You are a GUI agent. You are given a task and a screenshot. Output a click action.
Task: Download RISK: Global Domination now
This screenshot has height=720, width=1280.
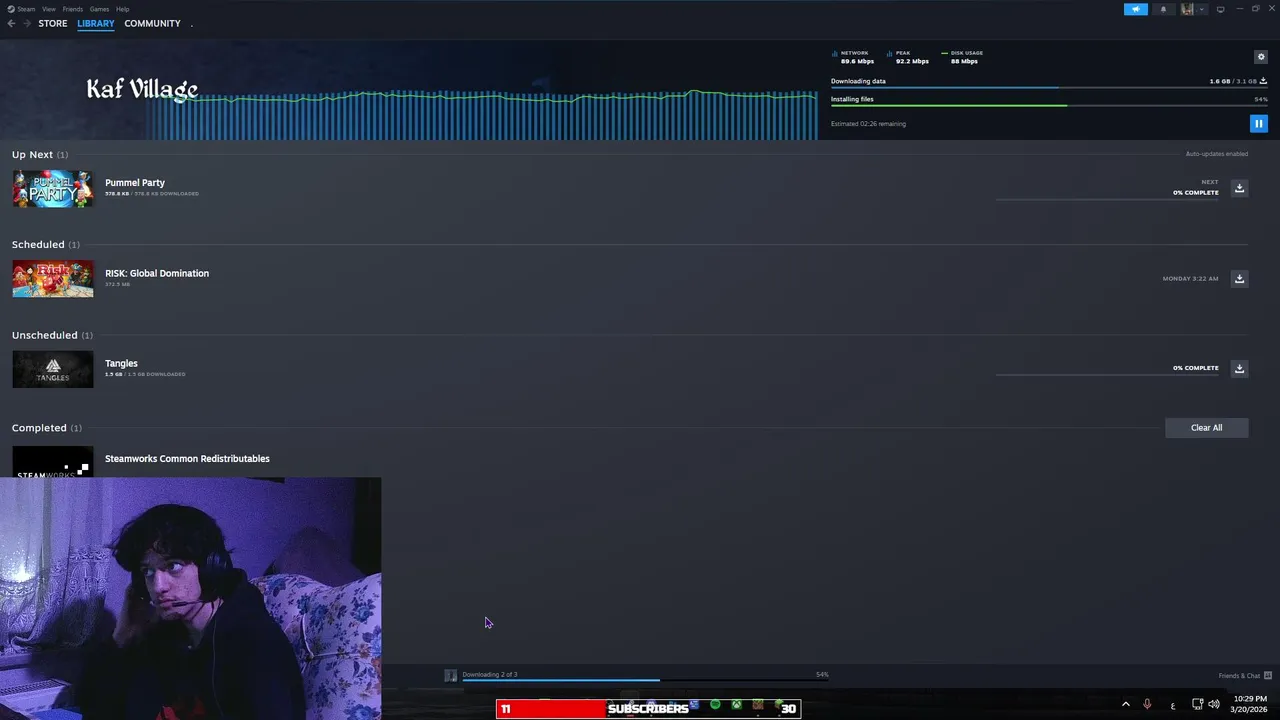pos(1239,278)
